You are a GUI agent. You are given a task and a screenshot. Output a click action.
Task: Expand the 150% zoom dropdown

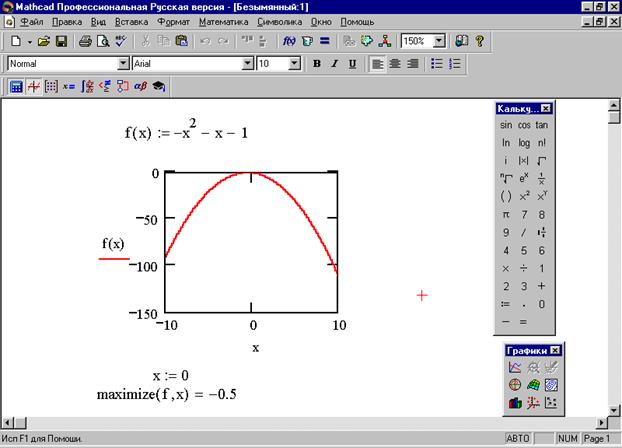[439, 41]
